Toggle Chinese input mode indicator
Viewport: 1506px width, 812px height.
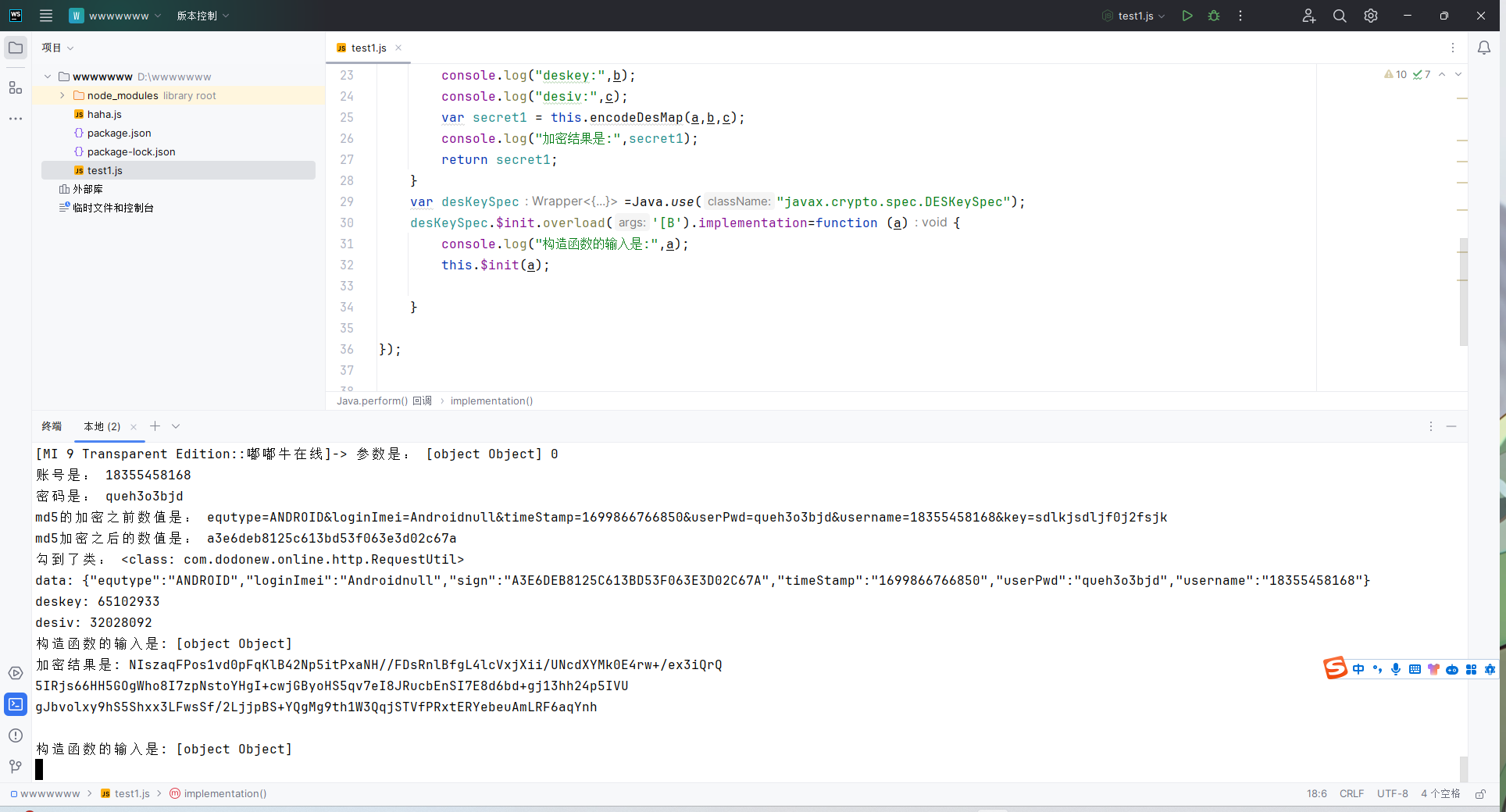pos(1358,669)
